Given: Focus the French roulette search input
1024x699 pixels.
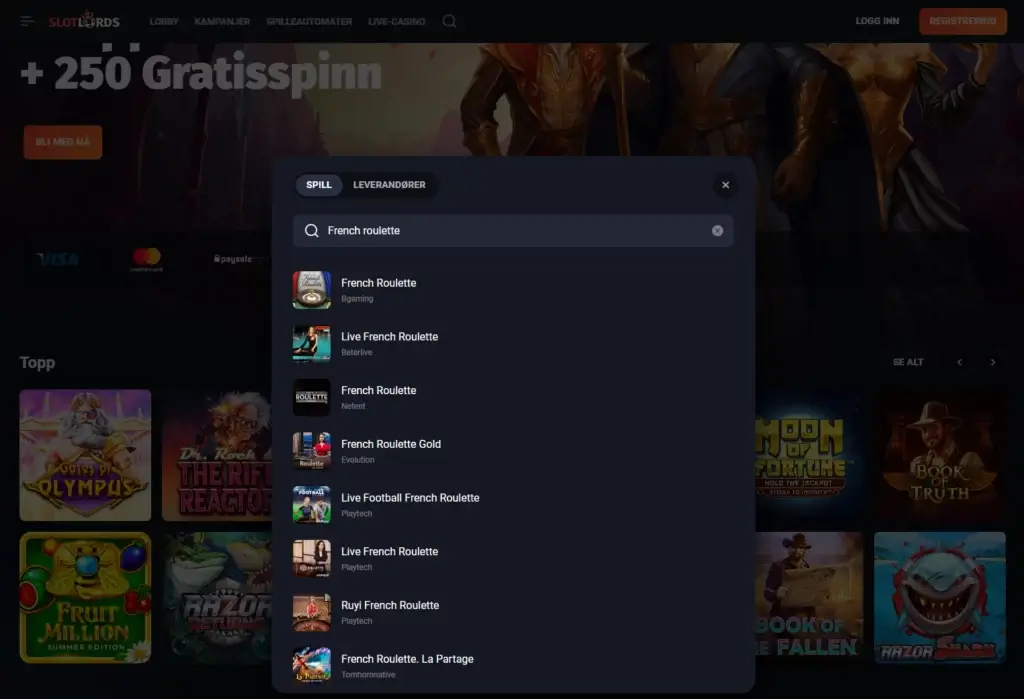Looking at the screenshot, I should click(x=513, y=231).
